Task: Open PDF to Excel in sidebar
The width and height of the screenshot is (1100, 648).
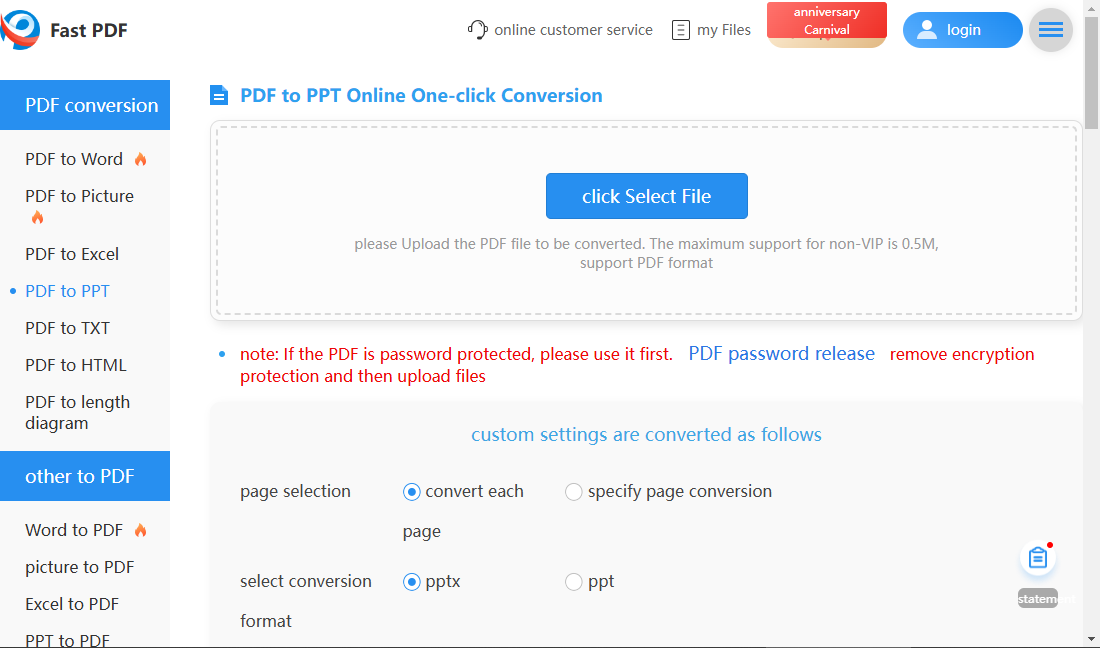Action: 72,254
